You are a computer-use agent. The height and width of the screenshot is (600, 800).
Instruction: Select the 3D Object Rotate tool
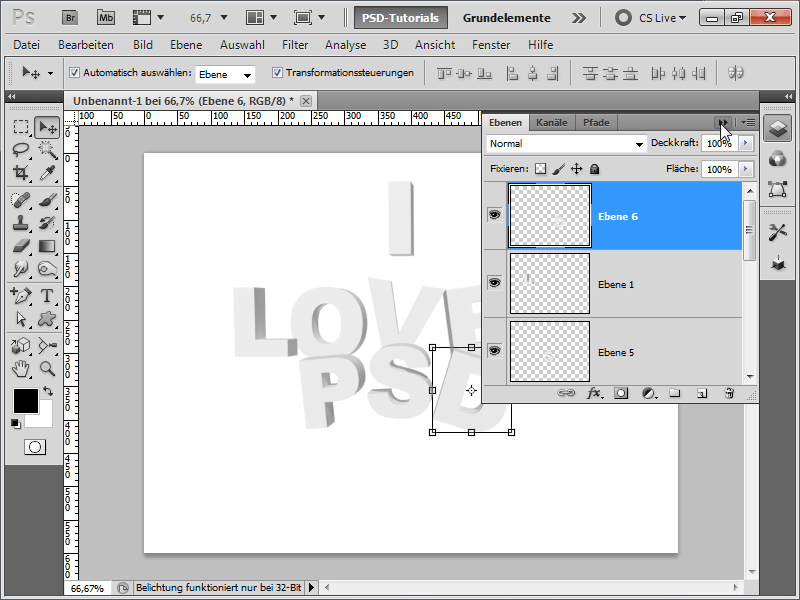21,345
